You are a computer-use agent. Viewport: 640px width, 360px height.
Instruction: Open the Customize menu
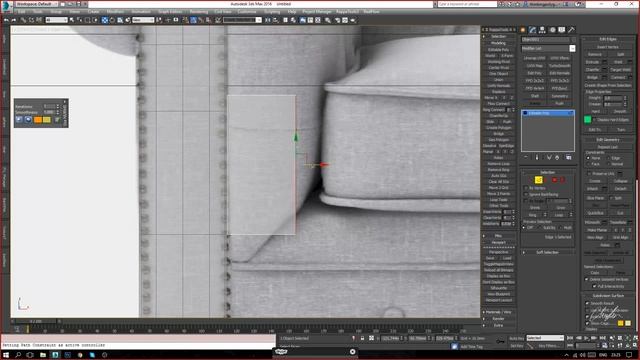coord(247,12)
